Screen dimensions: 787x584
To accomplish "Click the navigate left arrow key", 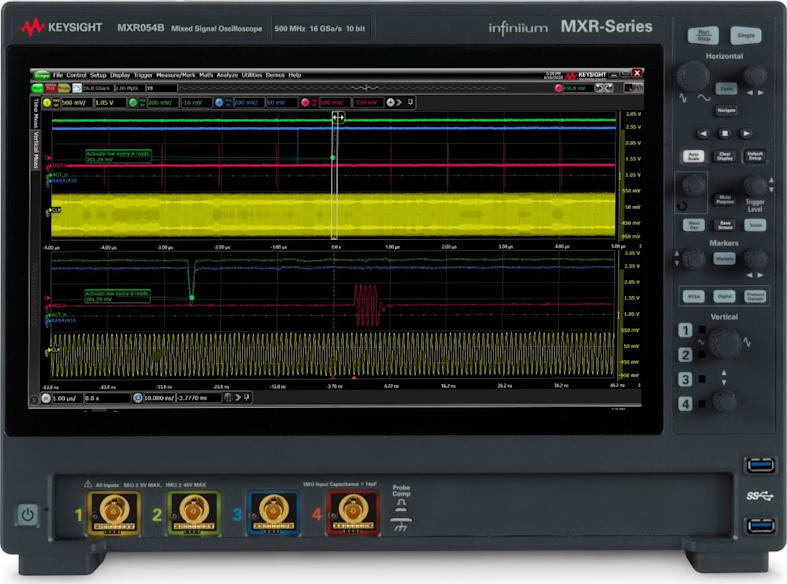I will pos(703,133).
